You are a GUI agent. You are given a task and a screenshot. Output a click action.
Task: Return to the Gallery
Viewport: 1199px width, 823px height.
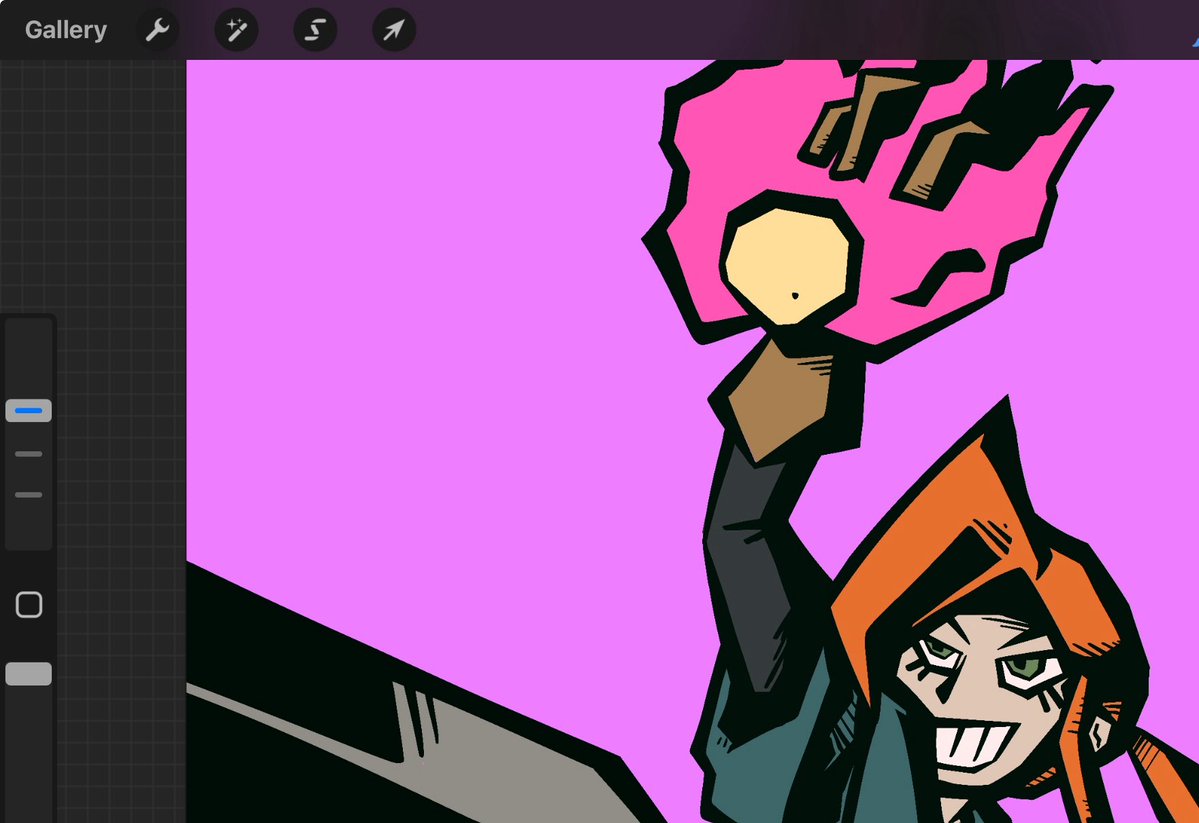pos(66,30)
